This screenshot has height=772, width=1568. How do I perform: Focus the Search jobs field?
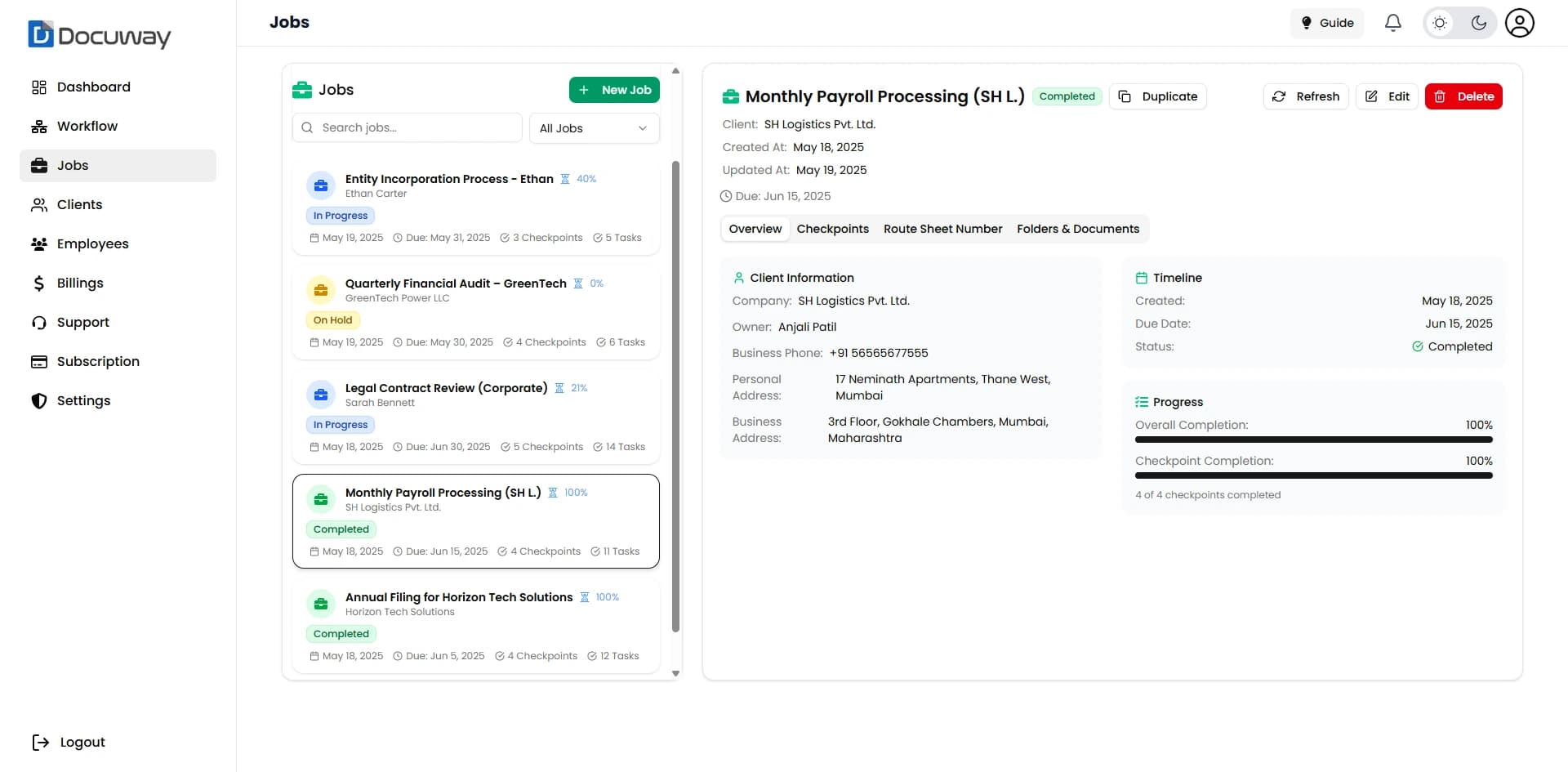click(x=407, y=127)
